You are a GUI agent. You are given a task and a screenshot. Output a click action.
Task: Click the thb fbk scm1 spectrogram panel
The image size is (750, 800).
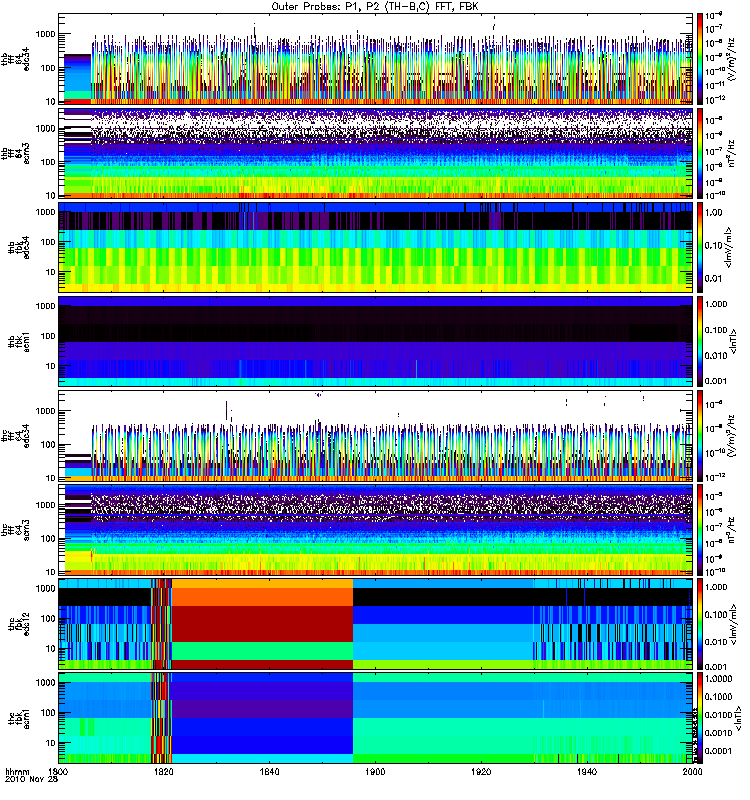point(375,342)
